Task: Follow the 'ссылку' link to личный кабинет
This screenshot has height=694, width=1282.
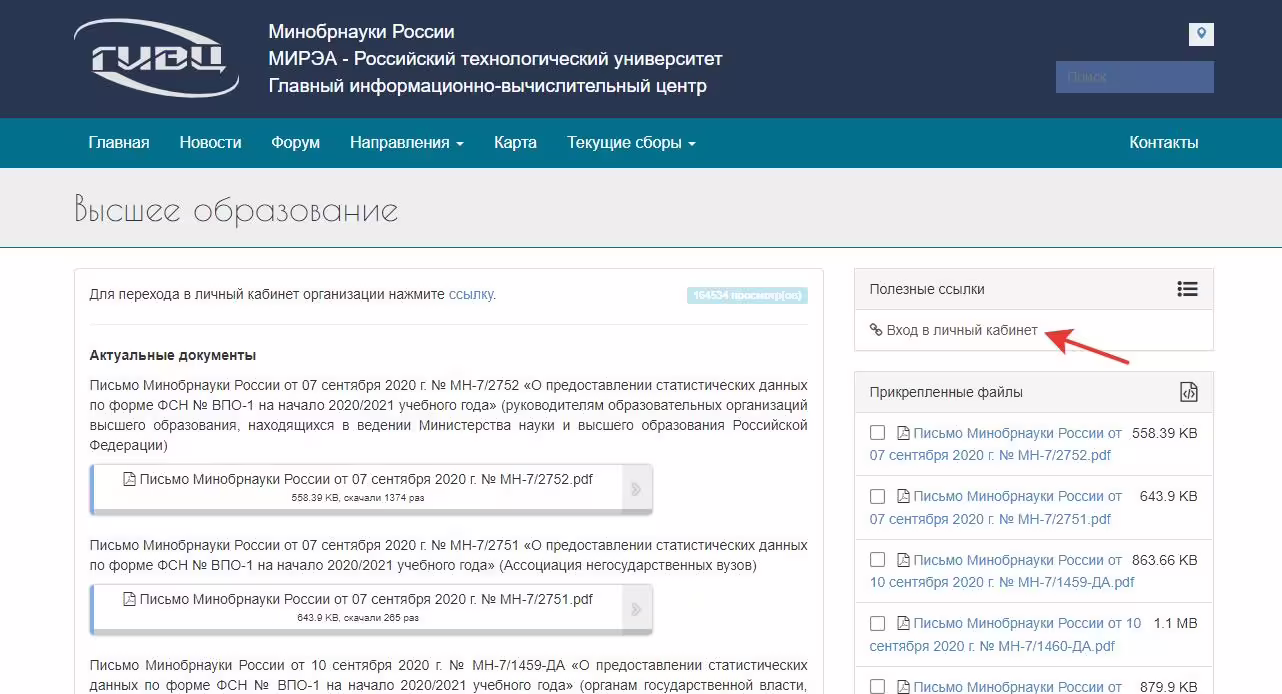Action: point(470,294)
